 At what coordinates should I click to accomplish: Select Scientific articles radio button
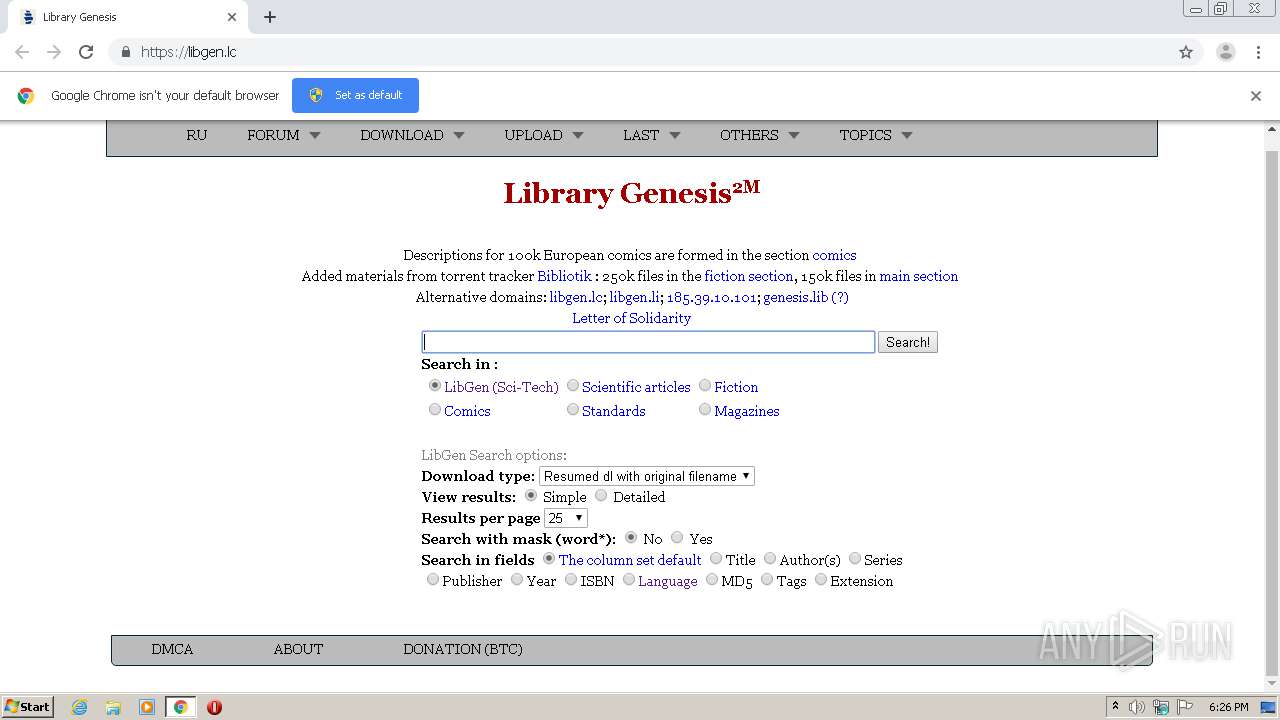(573, 385)
